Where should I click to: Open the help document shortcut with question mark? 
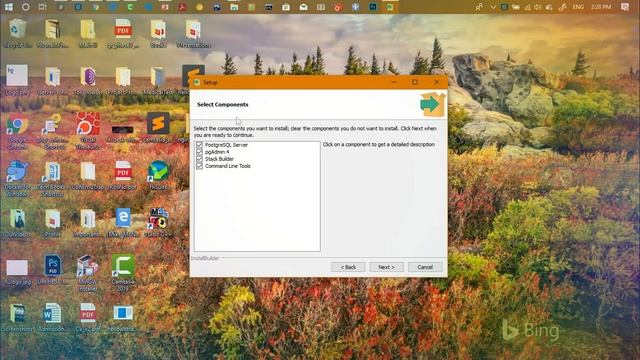(x=52, y=131)
